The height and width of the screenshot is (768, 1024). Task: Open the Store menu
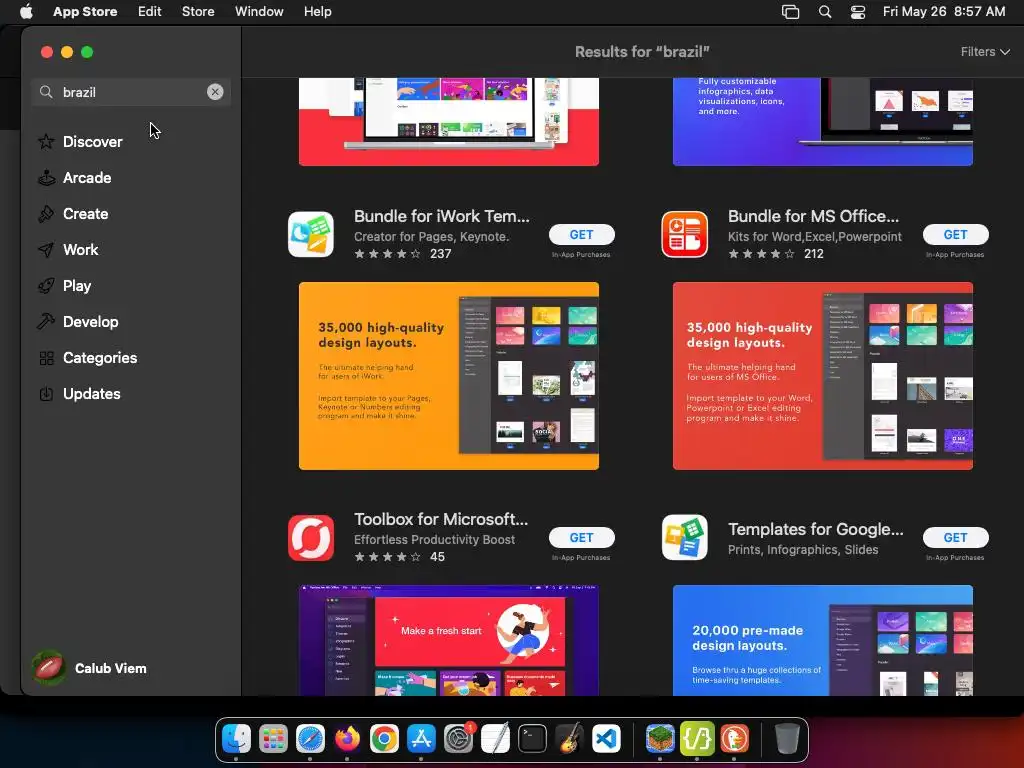point(198,11)
